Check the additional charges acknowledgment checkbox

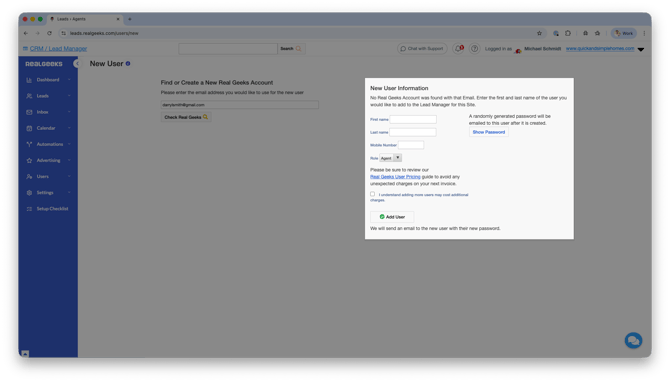point(373,194)
